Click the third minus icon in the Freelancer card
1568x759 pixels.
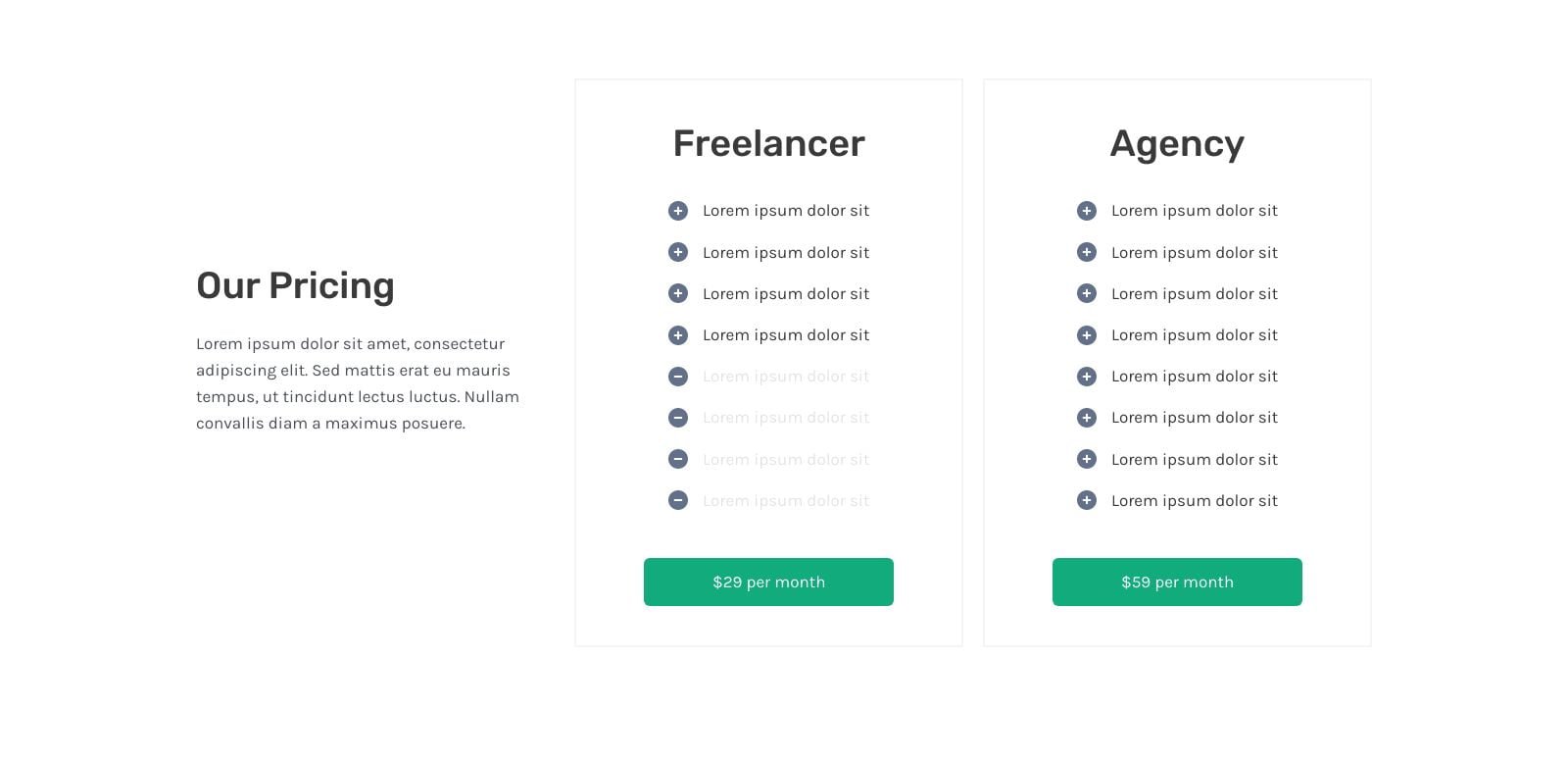tap(677, 459)
